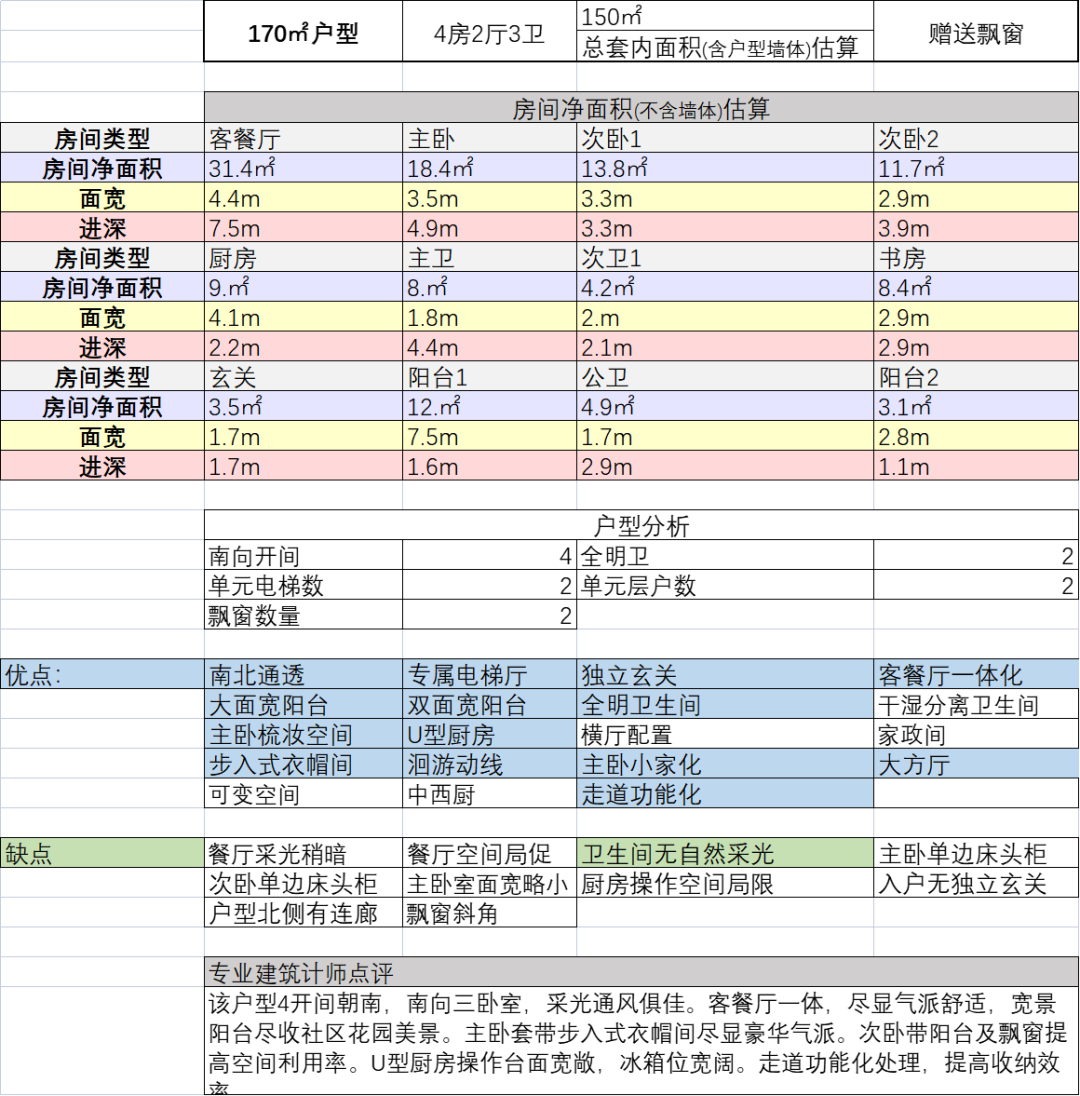Select the '入户无独立玄关' cell
Viewport: 1080px width, 1096px height.
click(976, 883)
